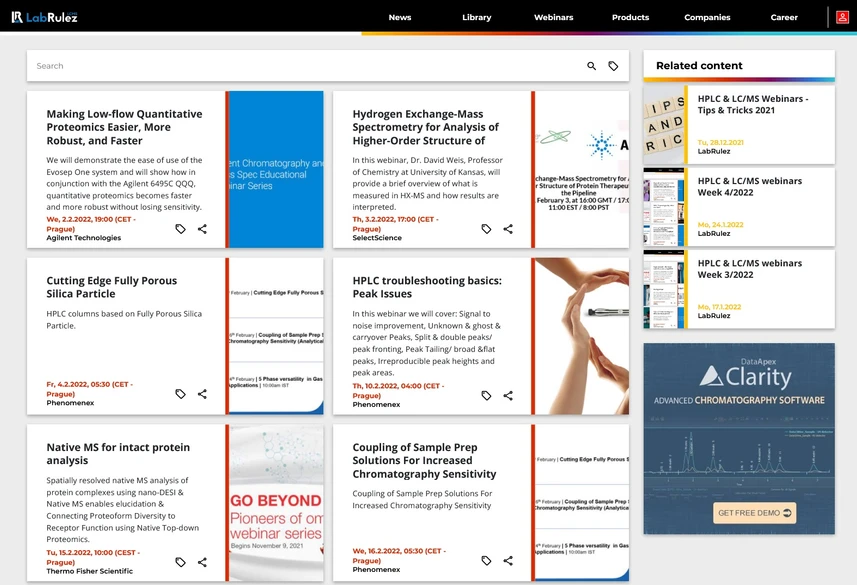This screenshot has height=585, width=857.
Task: Click the Agilent Technologies company name
Action: (84, 238)
